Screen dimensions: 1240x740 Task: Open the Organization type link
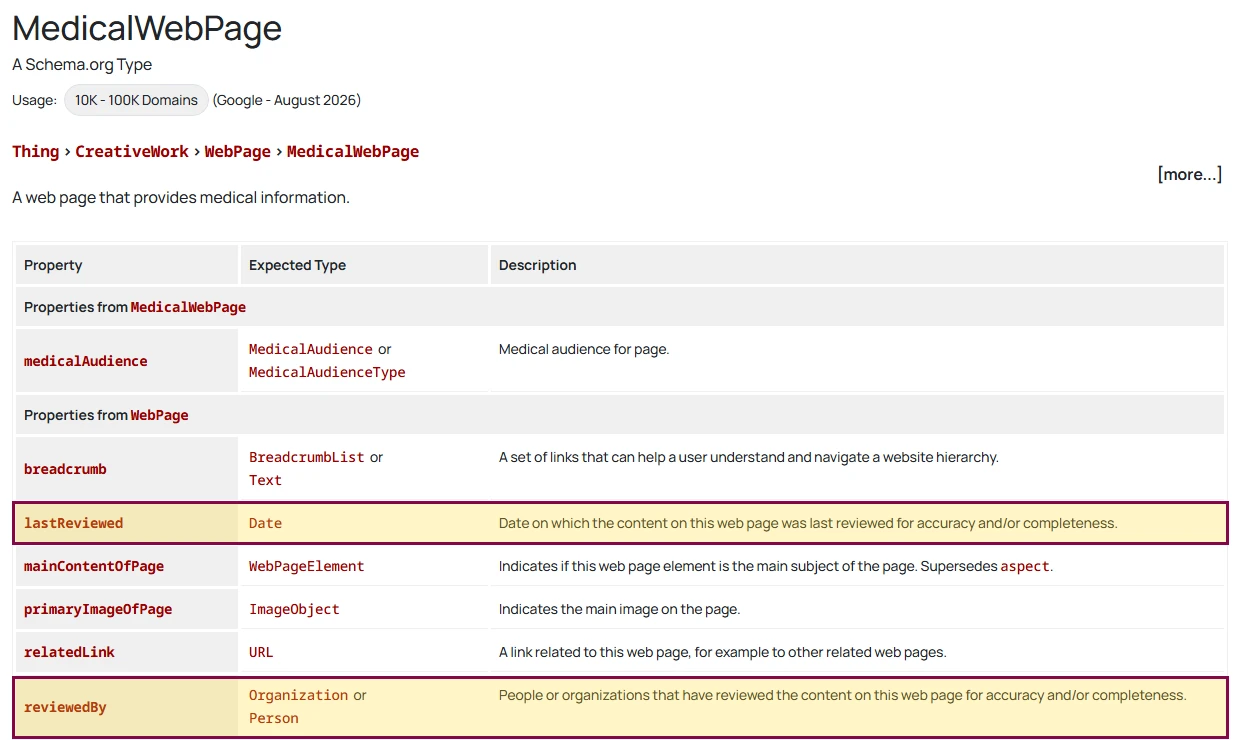[x=299, y=695]
